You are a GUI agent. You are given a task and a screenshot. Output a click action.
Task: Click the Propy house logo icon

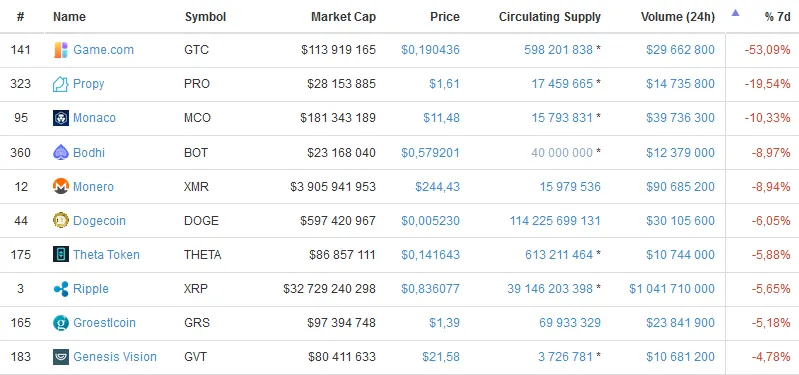[61, 84]
